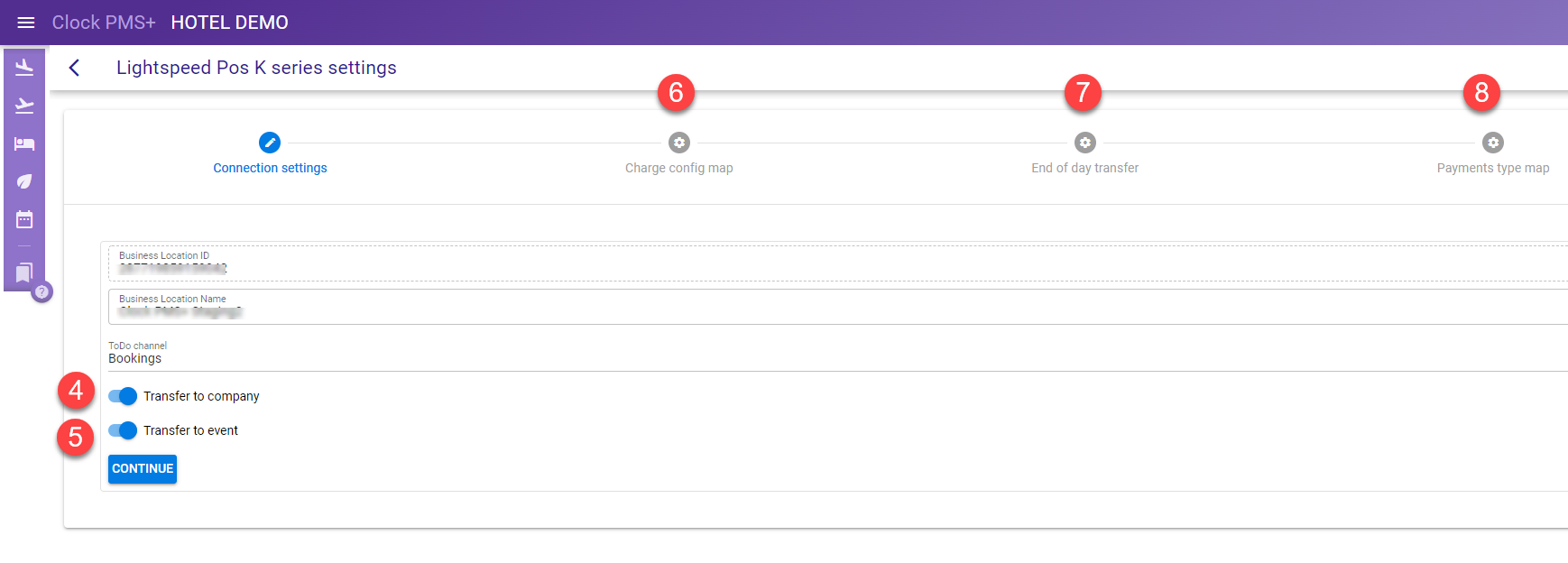Viewport: 1568px width, 563px height.
Task: Select the End of day transfer step label
Action: point(1085,168)
